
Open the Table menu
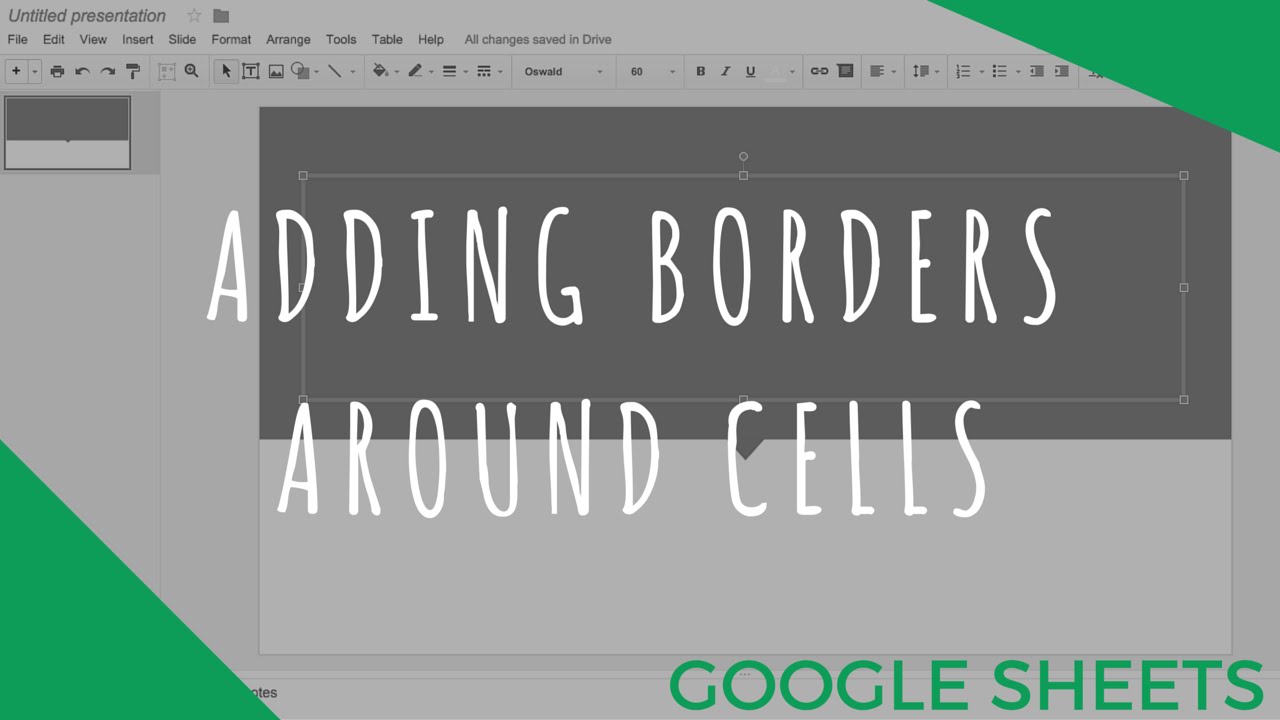[x=387, y=39]
